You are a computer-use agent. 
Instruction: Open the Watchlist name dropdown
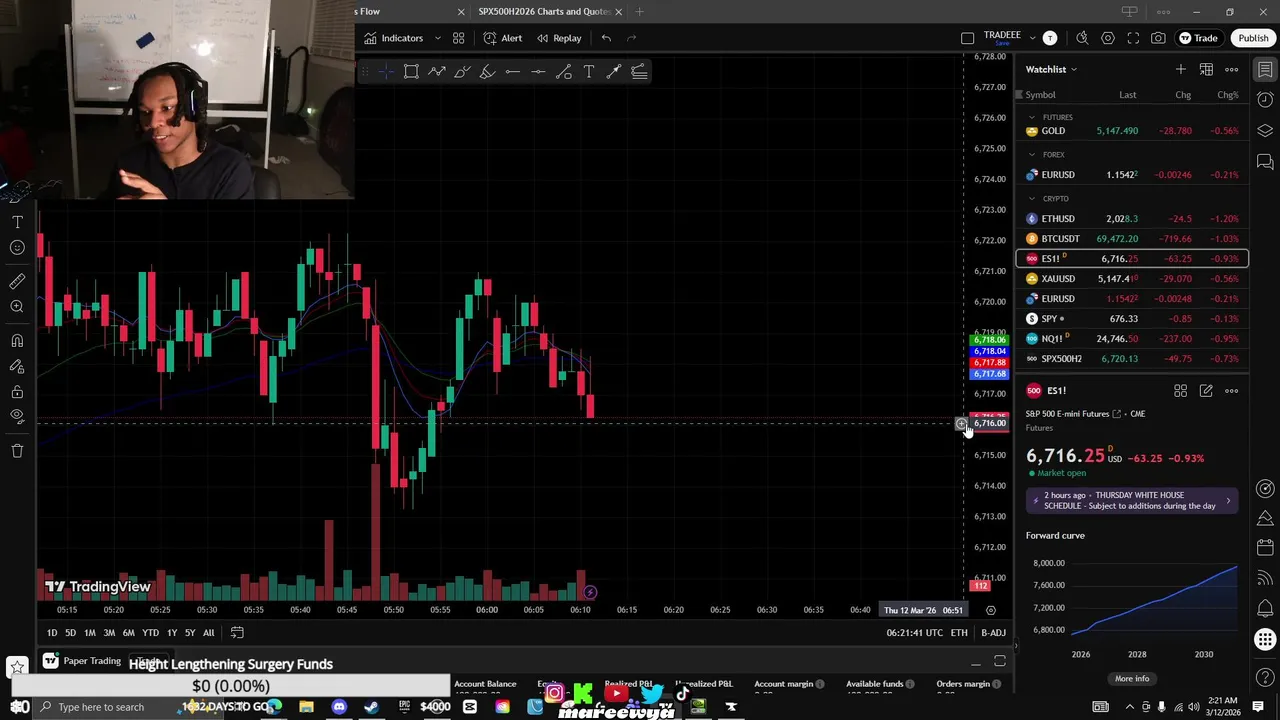coord(1051,69)
